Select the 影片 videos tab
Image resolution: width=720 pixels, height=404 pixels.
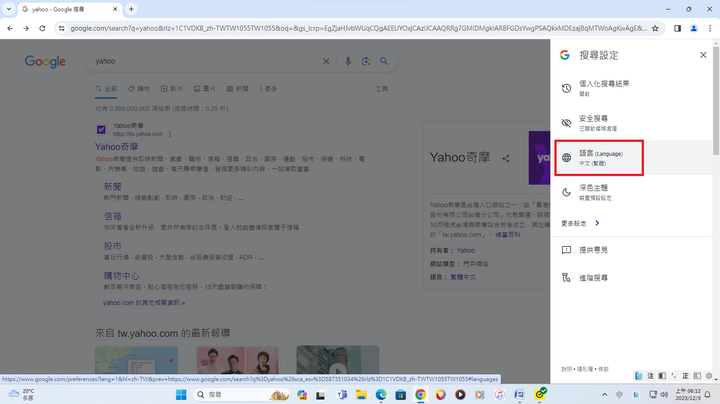point(172,89)
